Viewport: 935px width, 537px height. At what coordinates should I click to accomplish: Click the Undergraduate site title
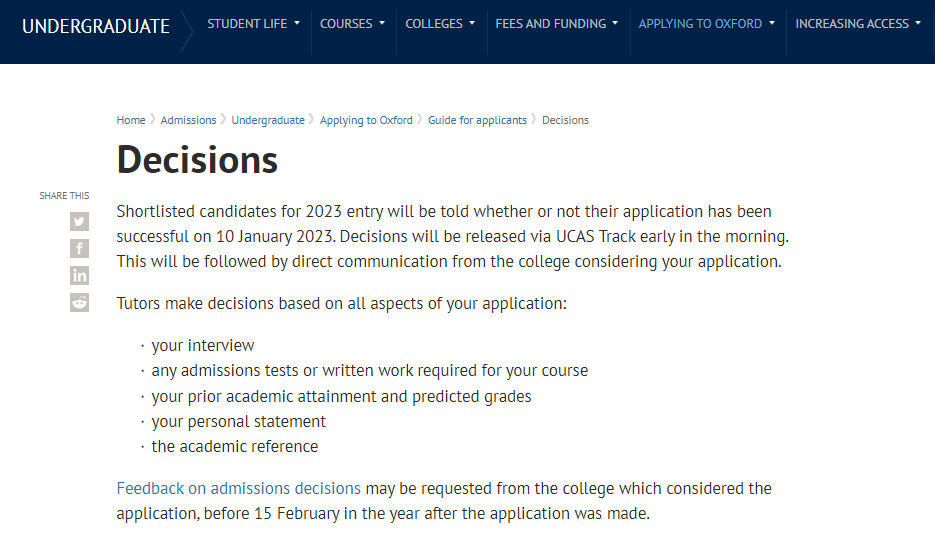[96, 26]
